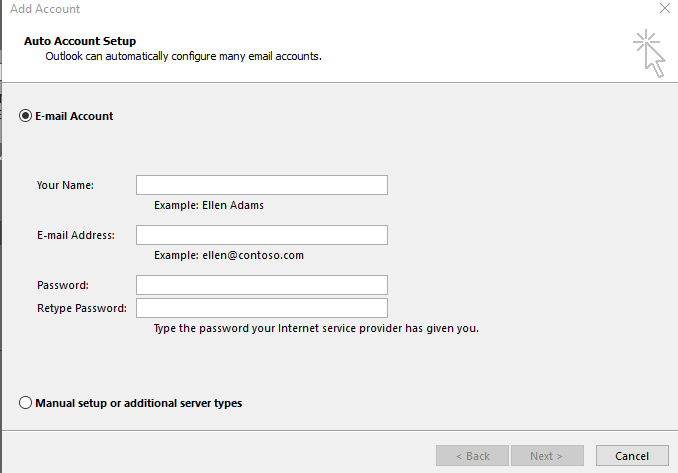Click into the E-mail Address field
678x473 pixels.
click(262, 235)
